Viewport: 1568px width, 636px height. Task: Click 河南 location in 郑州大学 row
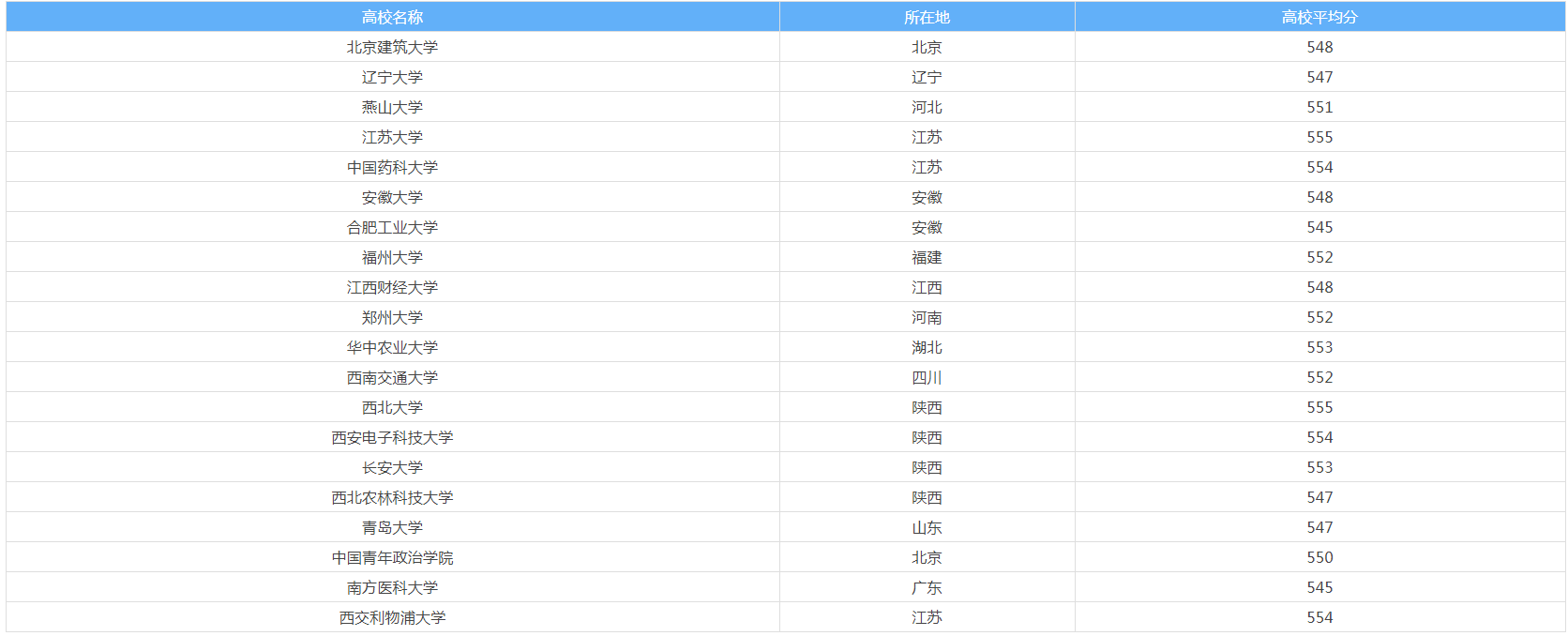point(927,317)
